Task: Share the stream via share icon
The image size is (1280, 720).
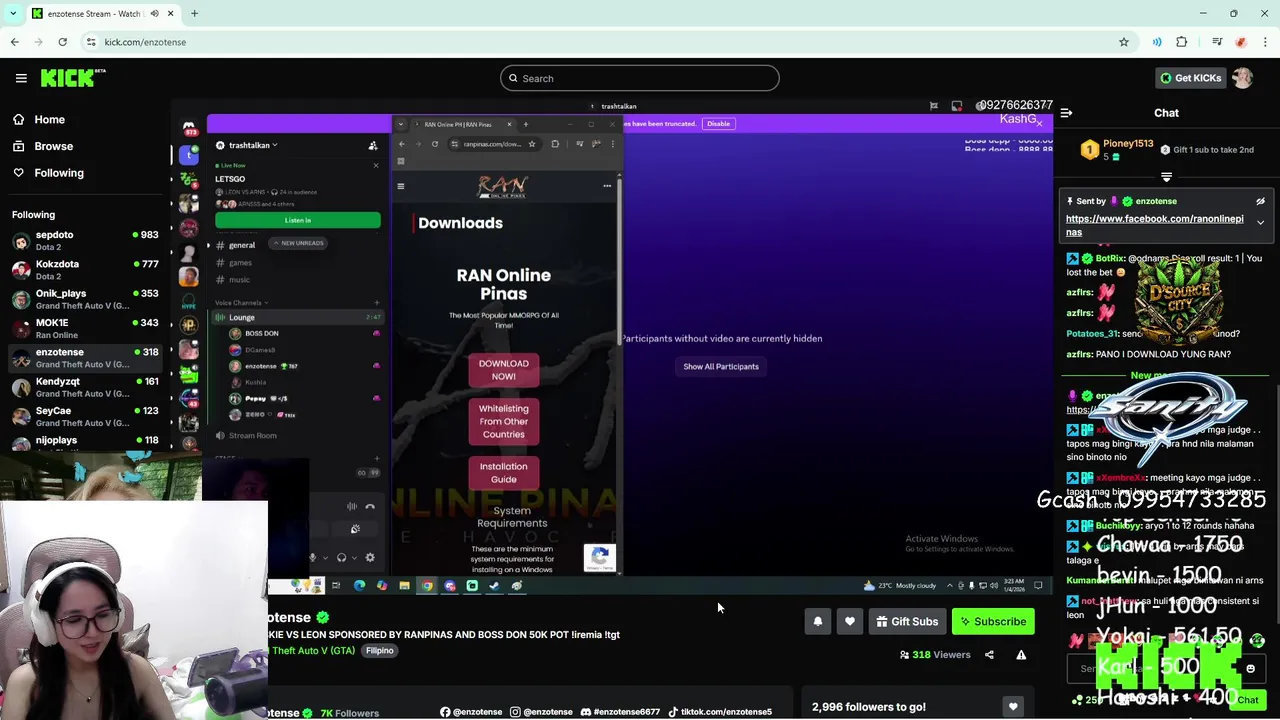Action: tap(989, 655)
